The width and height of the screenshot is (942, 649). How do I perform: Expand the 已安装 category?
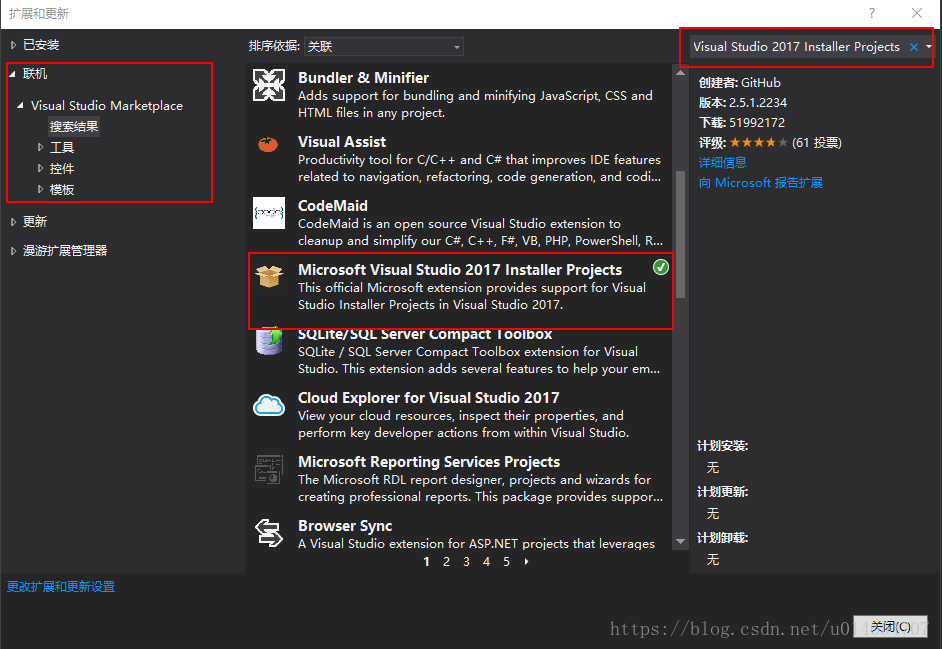click(x=13, y=45)
